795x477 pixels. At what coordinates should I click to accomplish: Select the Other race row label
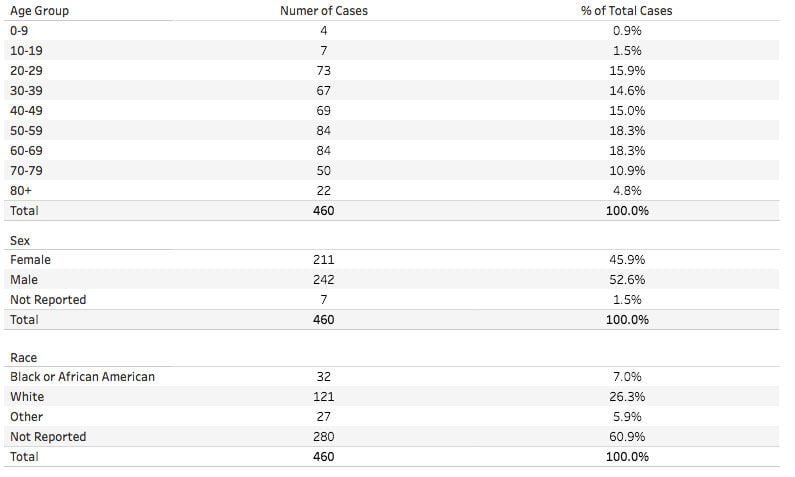27,417
